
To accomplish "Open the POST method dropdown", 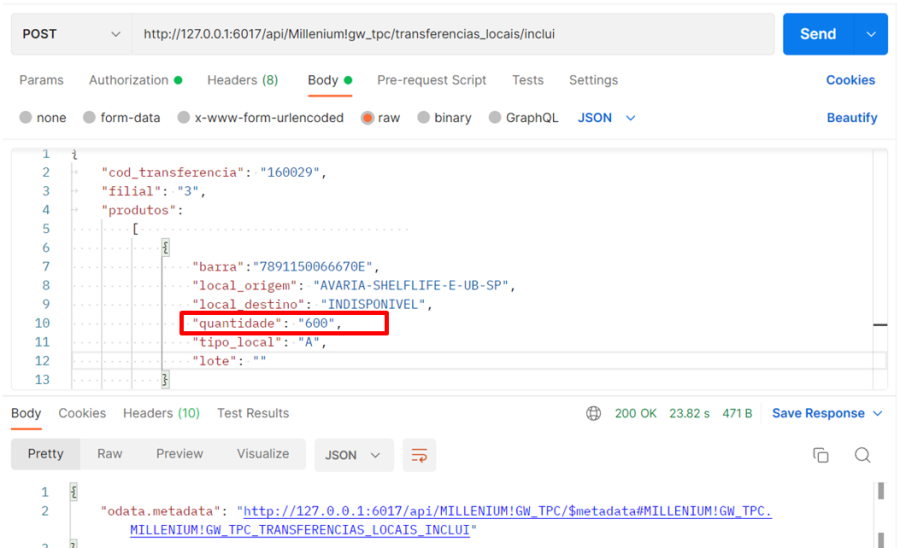I will click(x=72, y=34).
